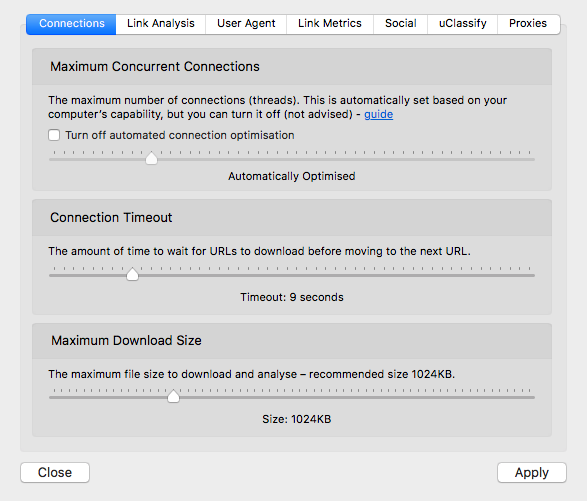587x501 pixels.
Task: Select the User Agent tab
Action: pyautogui.click(x=246, y=24)
